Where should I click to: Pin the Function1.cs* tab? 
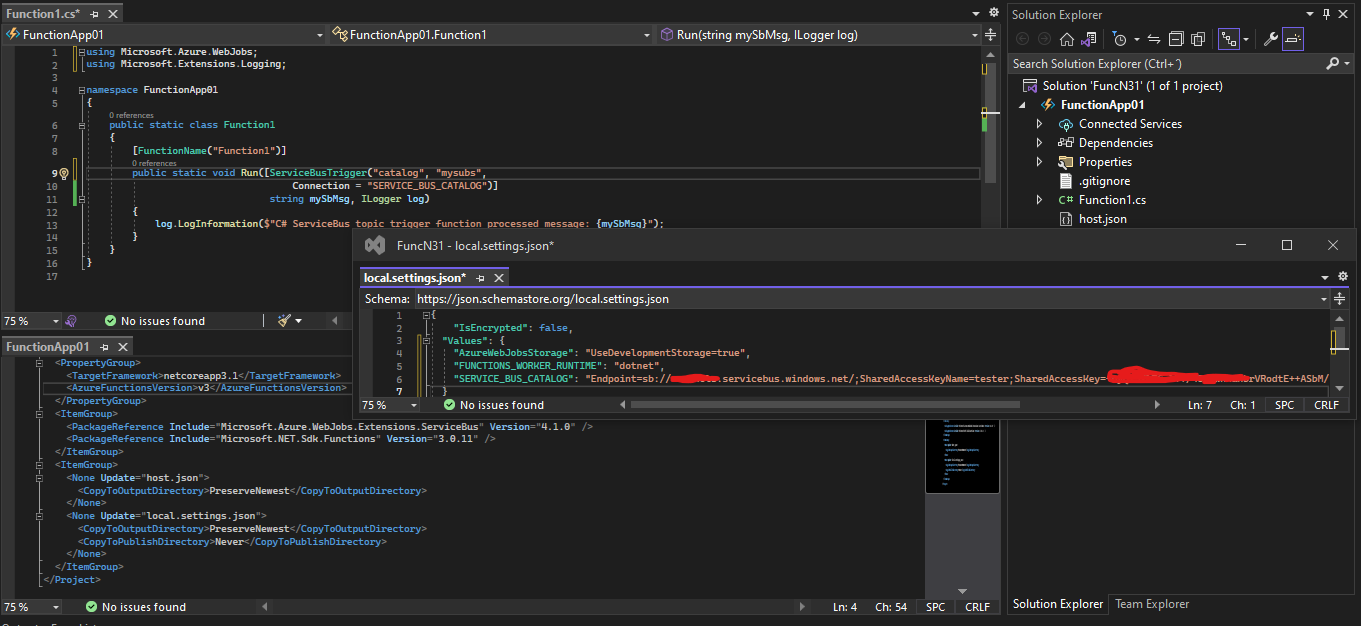pos(94,14)
